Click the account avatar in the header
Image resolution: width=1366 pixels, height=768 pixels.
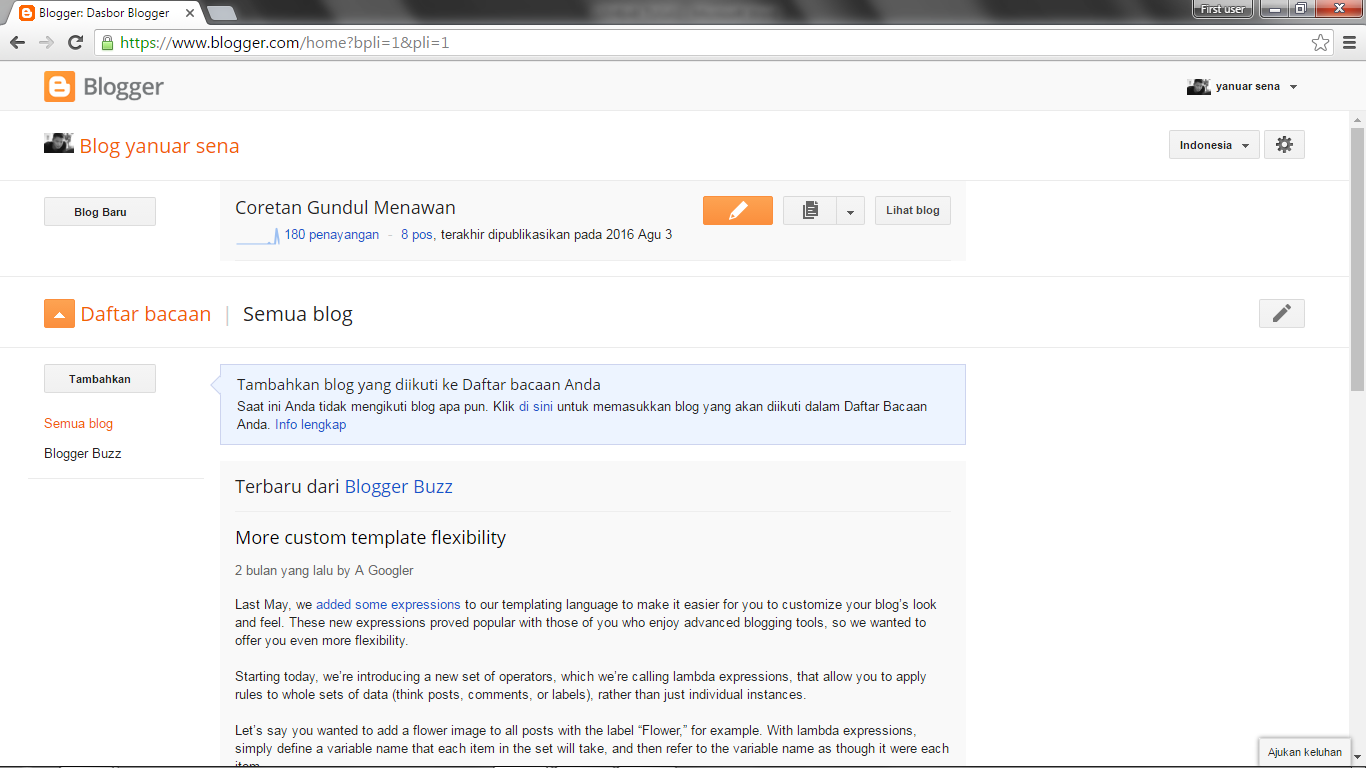pos(1199,87)
